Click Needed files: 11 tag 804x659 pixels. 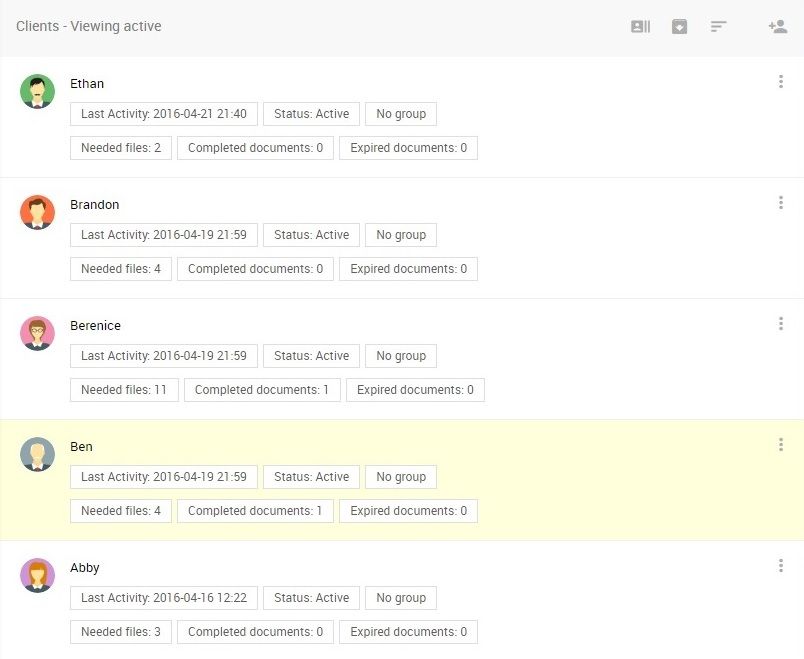[124, 390]
